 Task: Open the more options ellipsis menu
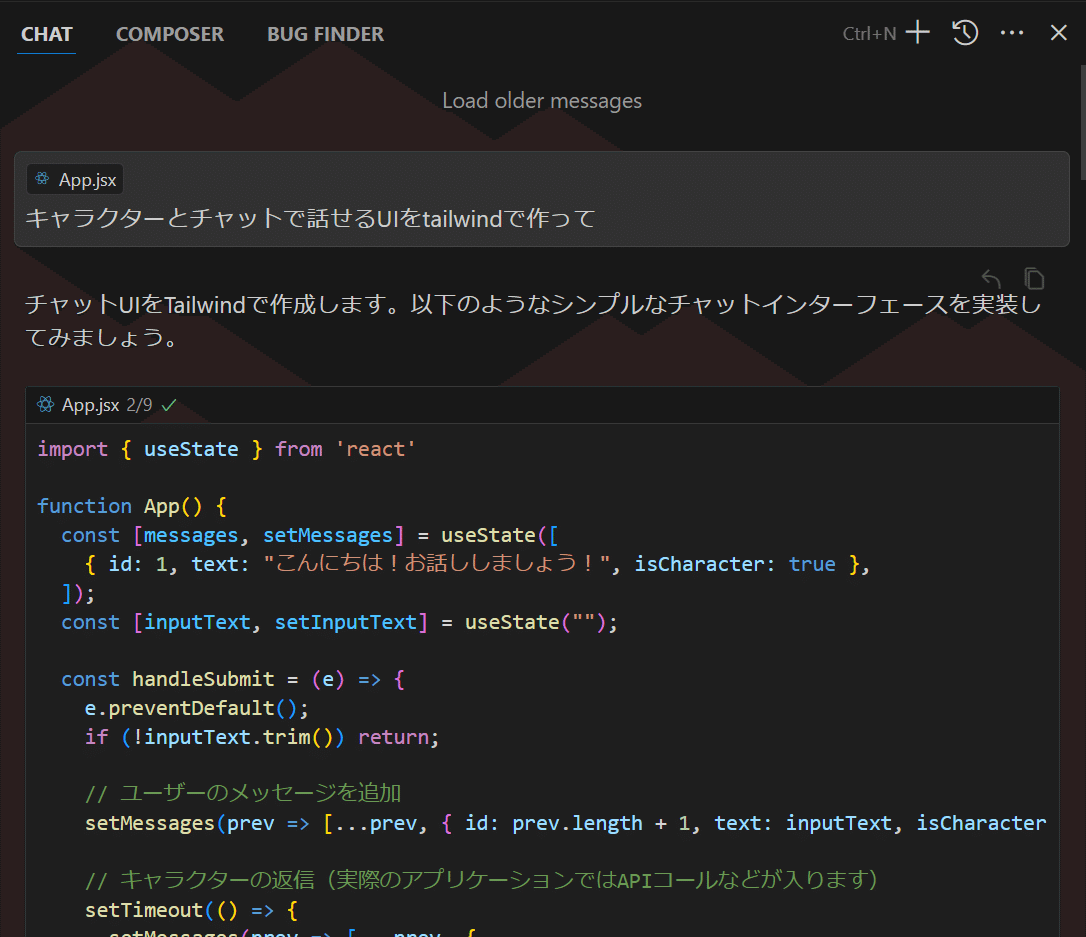point(1012,33)
